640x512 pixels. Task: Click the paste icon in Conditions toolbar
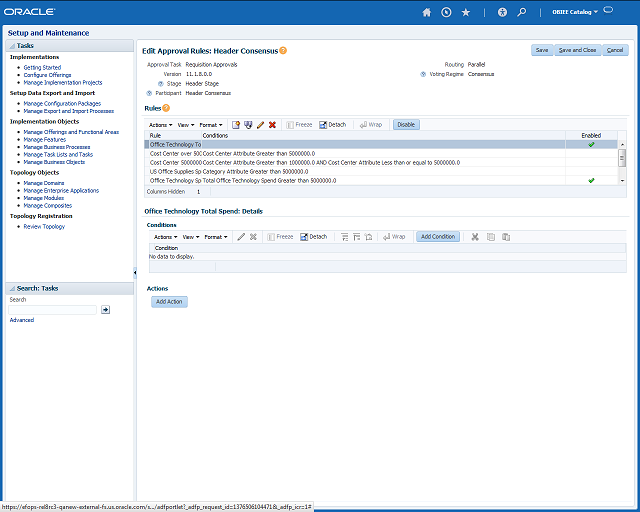click(506, 237)
